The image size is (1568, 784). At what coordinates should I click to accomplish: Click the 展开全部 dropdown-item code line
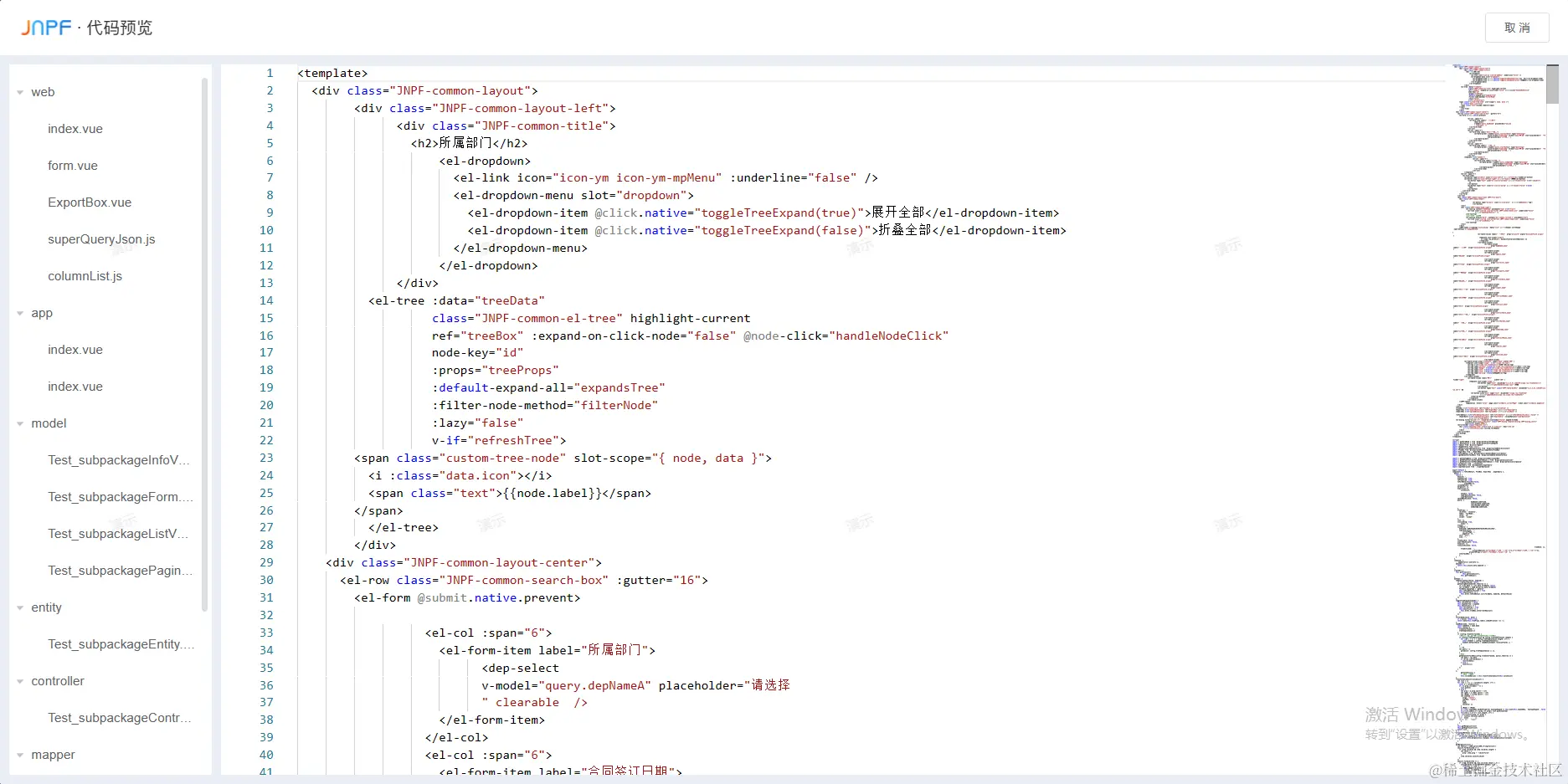pos(763,213)
